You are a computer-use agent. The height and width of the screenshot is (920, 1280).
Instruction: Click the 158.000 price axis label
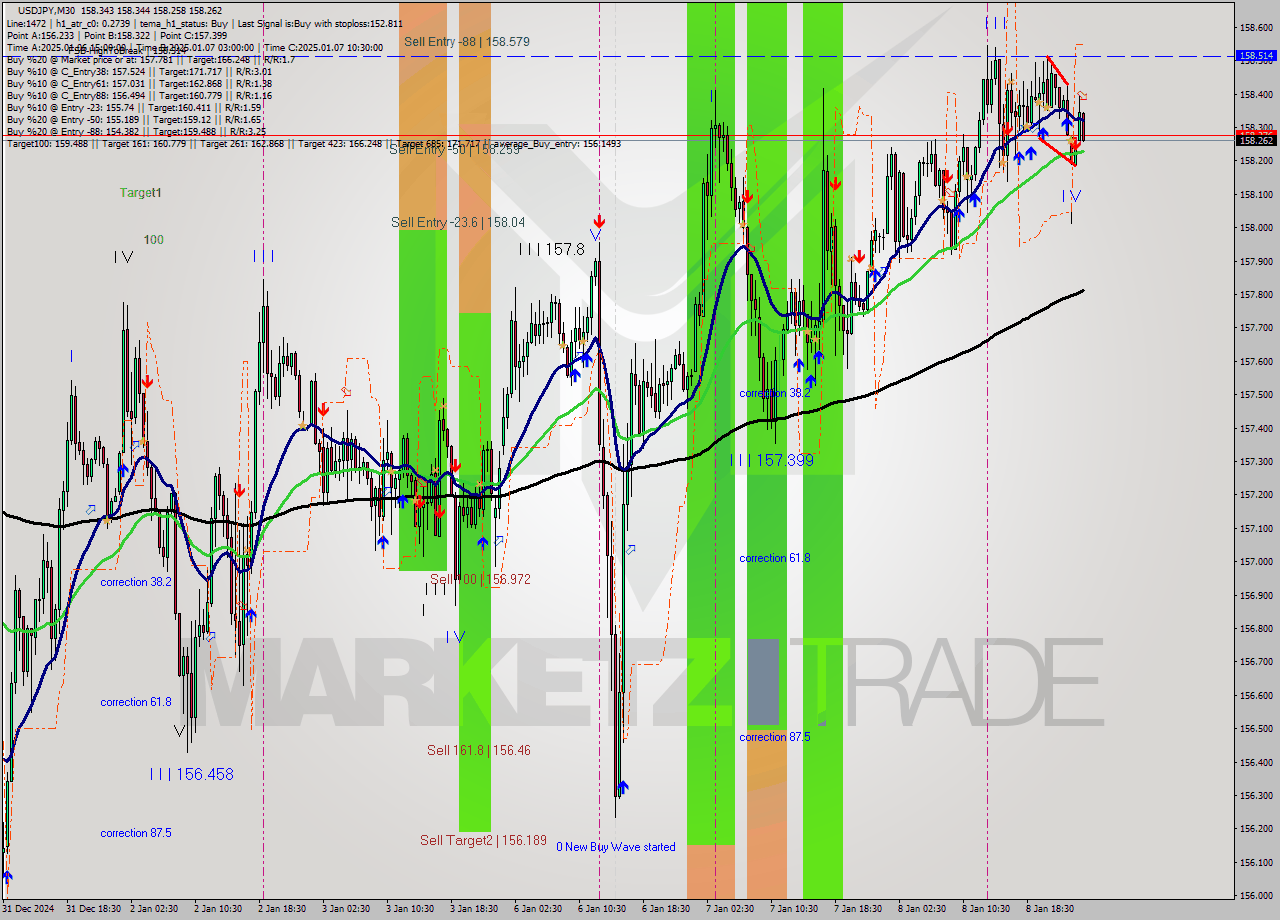pyautogui.click(x=1256, y=228)
